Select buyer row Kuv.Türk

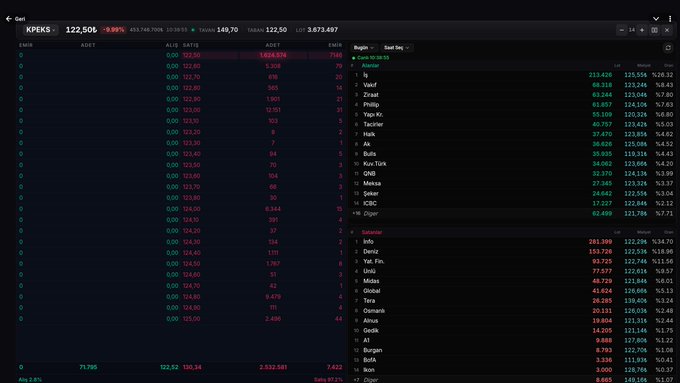(x=513, y=164)
